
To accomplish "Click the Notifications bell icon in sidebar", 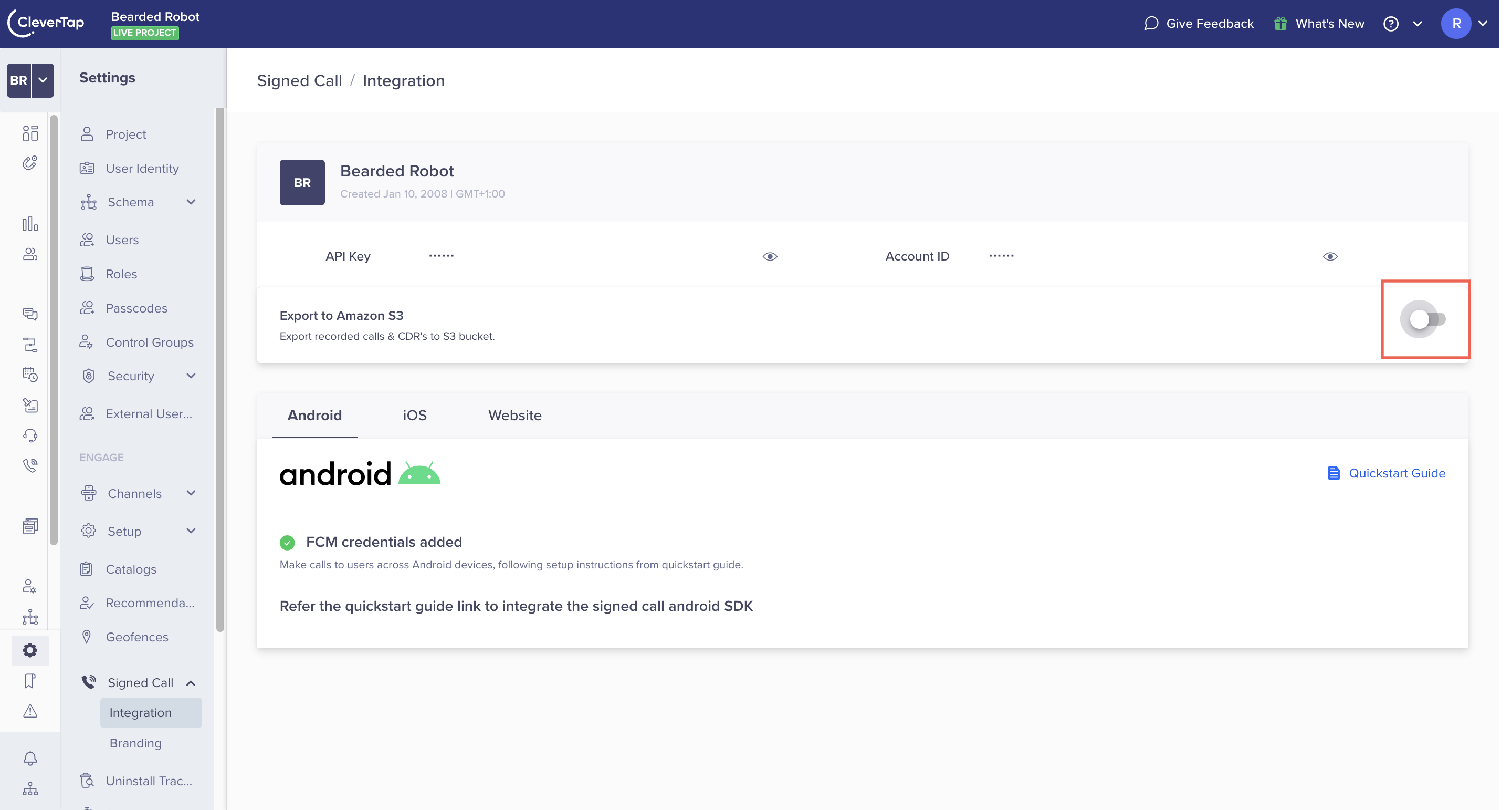I will 29,758.
